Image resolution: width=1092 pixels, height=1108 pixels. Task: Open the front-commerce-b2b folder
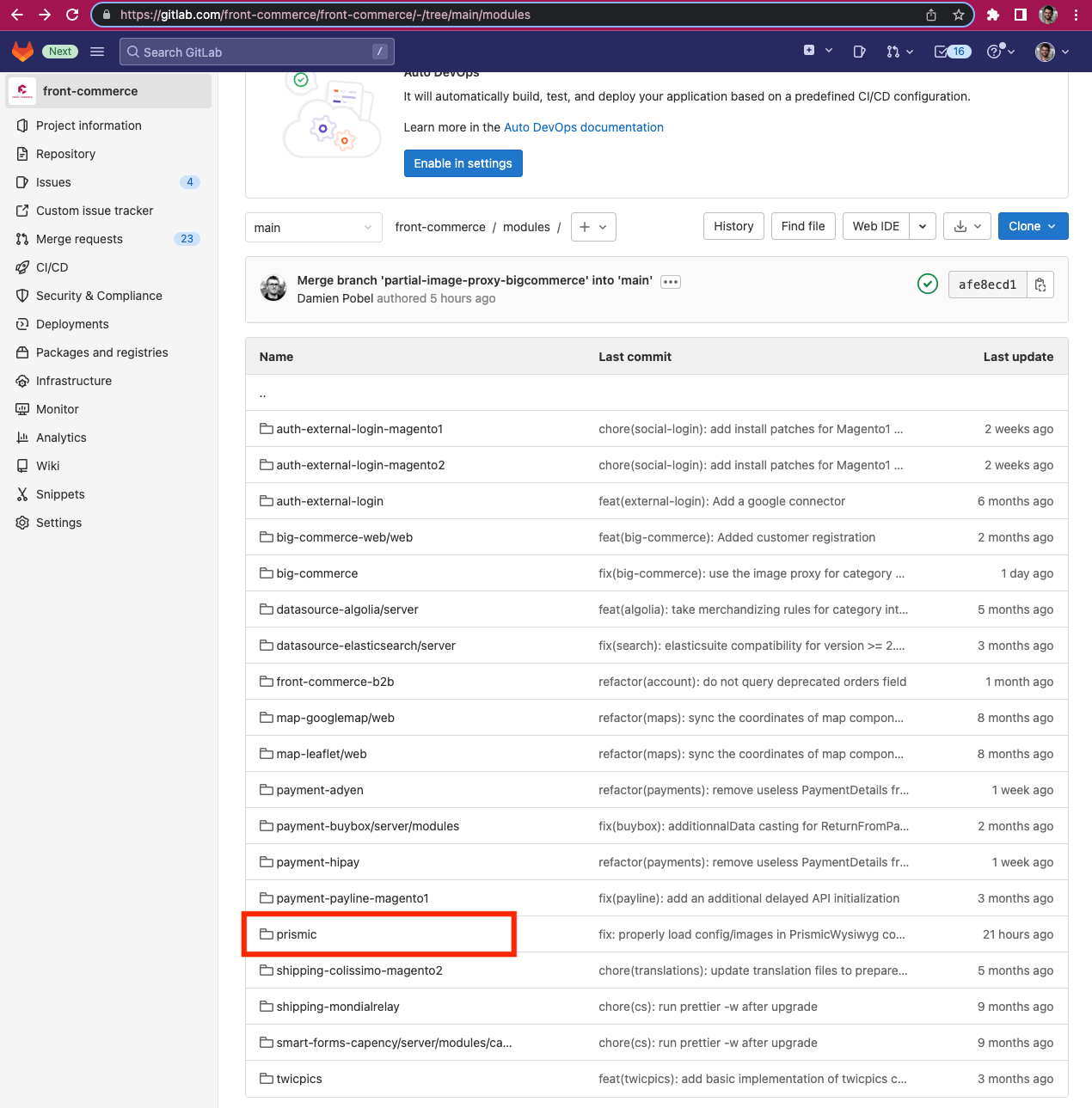[x=335, y=682]
